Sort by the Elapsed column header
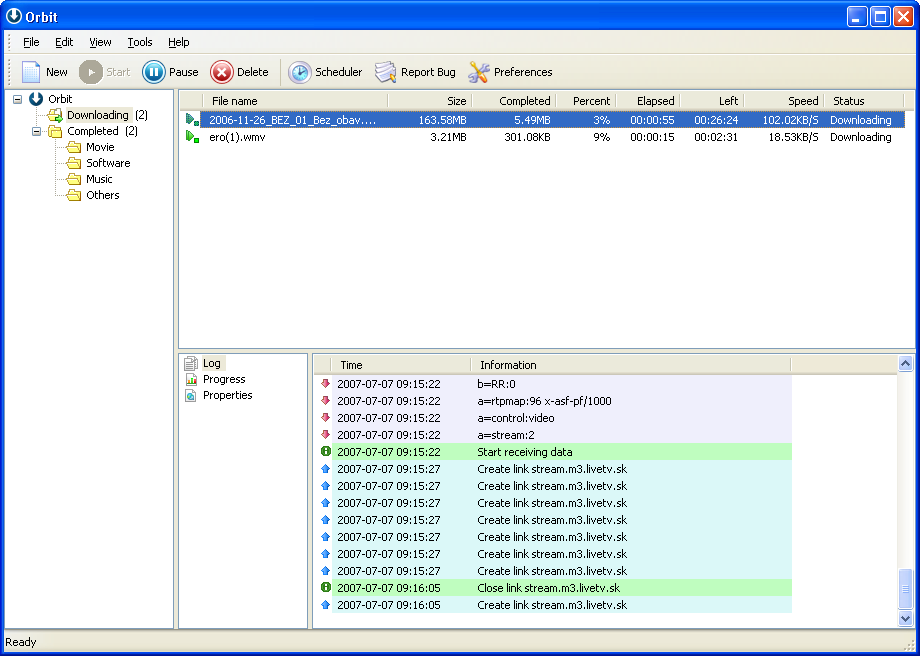 648,101
